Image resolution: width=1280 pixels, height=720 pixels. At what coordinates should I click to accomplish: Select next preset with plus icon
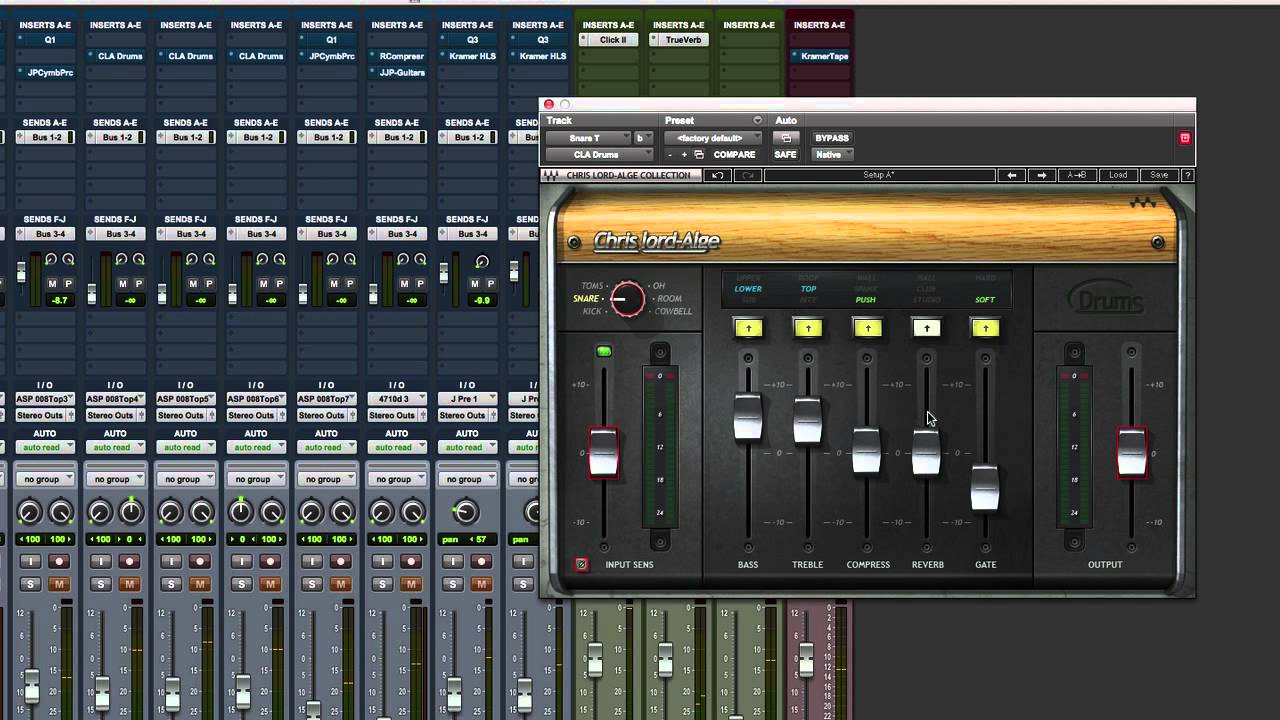click(684, 155)
